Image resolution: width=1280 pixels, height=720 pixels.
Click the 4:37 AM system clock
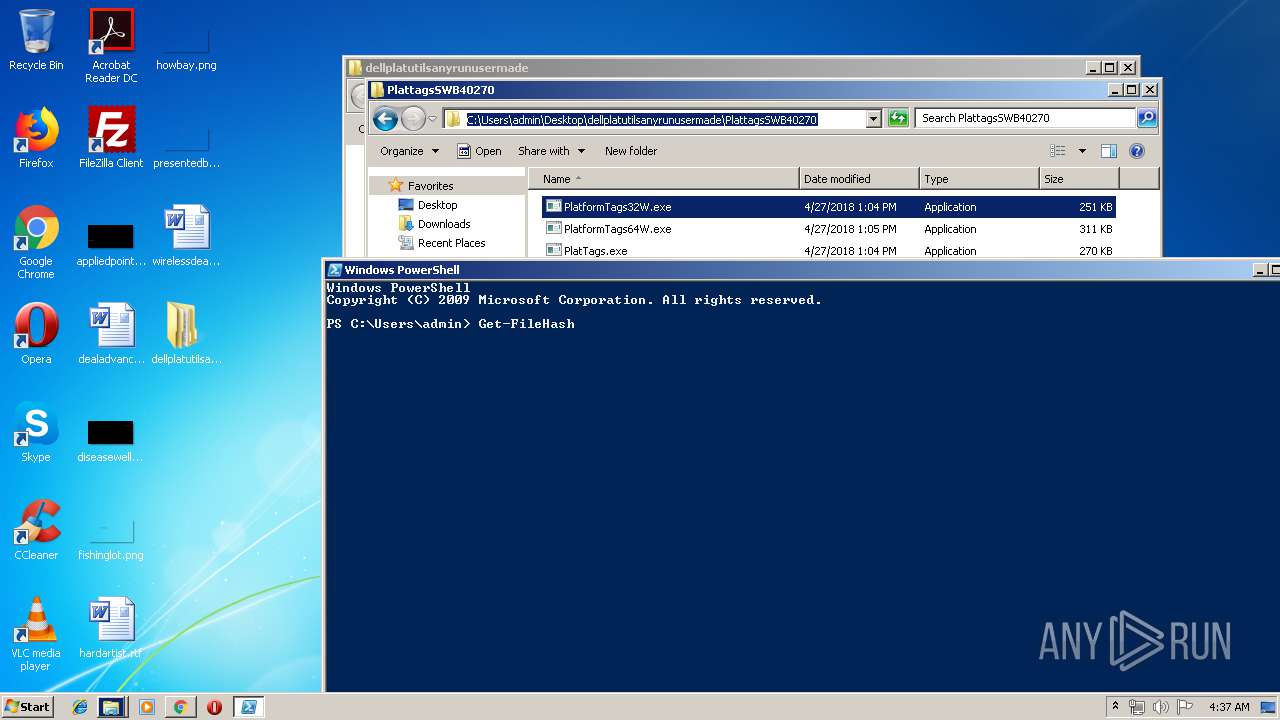[x=1229, y=707]
